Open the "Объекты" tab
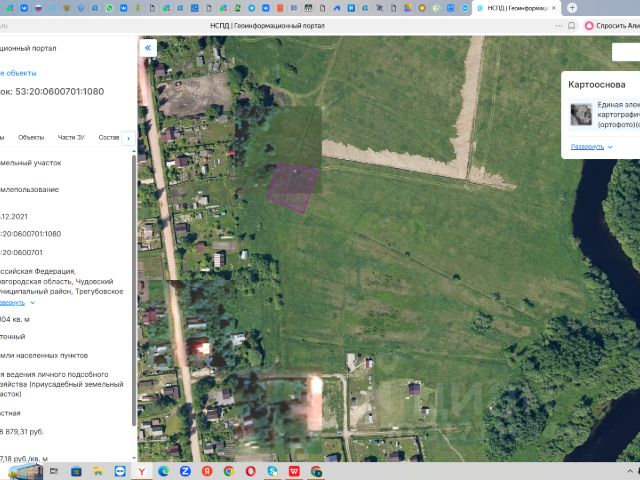 click(31, 137)
